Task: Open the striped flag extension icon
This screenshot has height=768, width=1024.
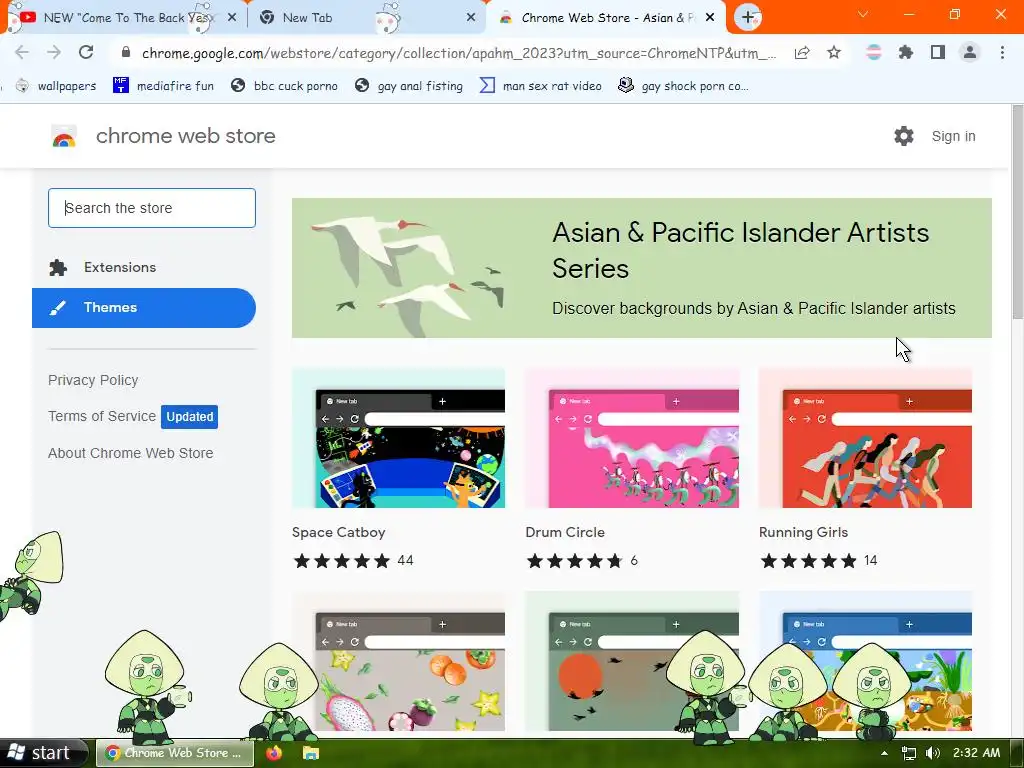Action: point(874,53)
